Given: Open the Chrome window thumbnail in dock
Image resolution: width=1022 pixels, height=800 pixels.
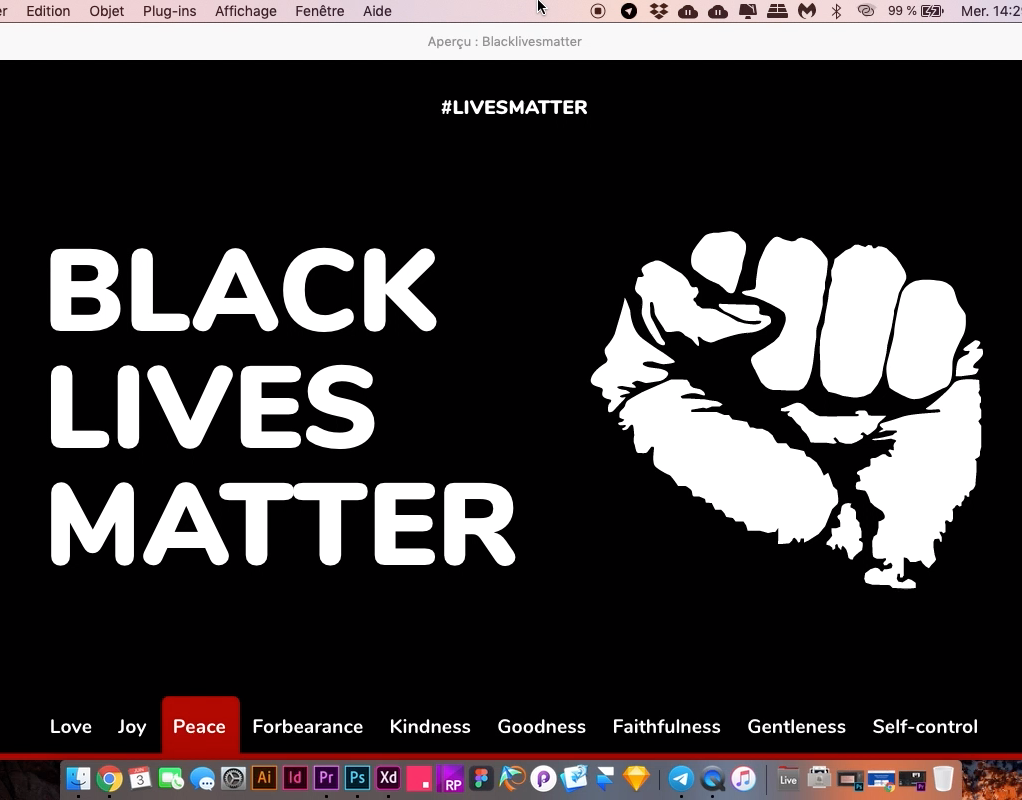Looking at the screenshot, I should pos(881,778).
